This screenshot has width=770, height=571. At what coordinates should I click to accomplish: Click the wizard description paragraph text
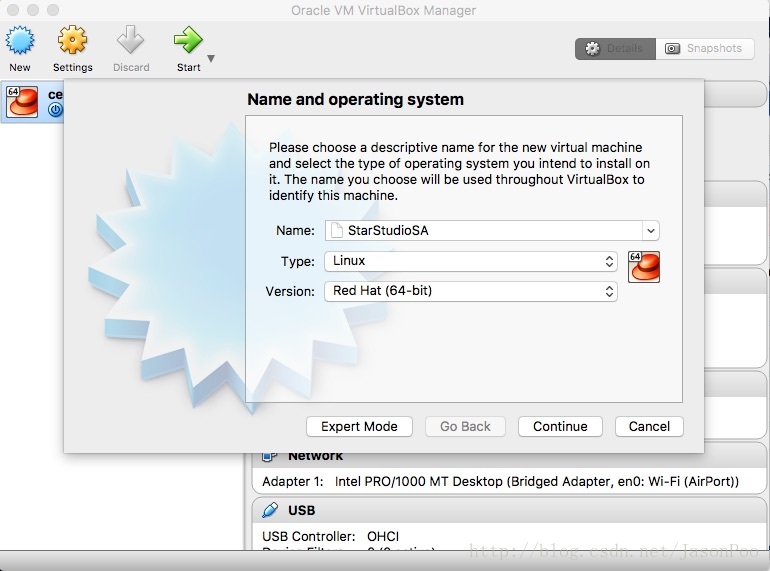[459, 171]
